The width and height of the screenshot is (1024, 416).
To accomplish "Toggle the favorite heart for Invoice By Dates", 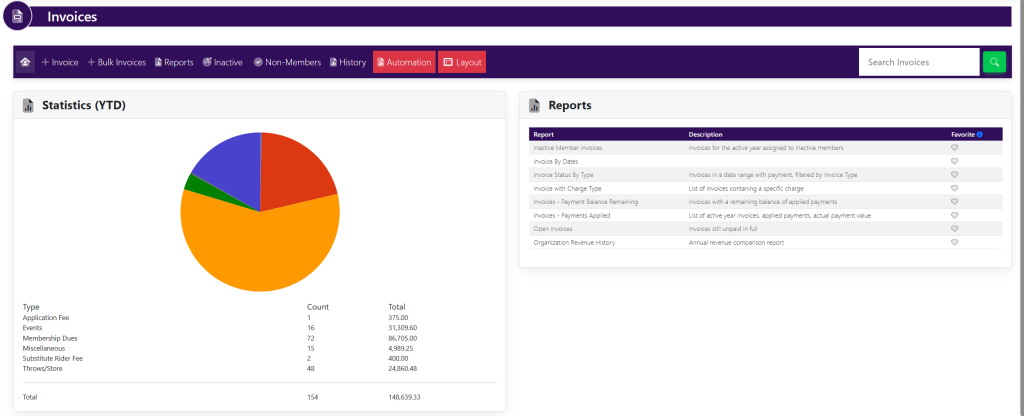I will point(954,161).
